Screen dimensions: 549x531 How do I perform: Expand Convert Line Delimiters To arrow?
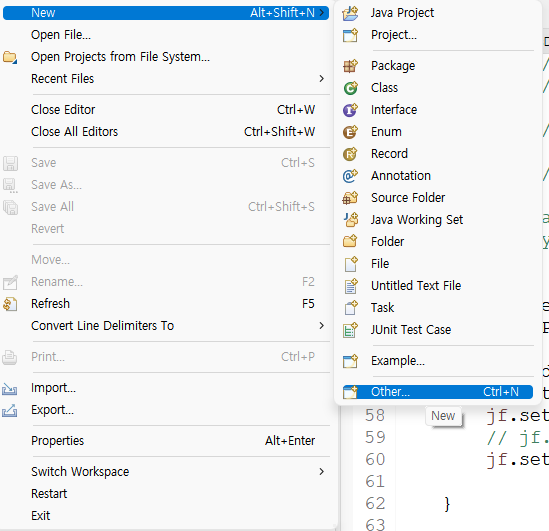point(321,326)
